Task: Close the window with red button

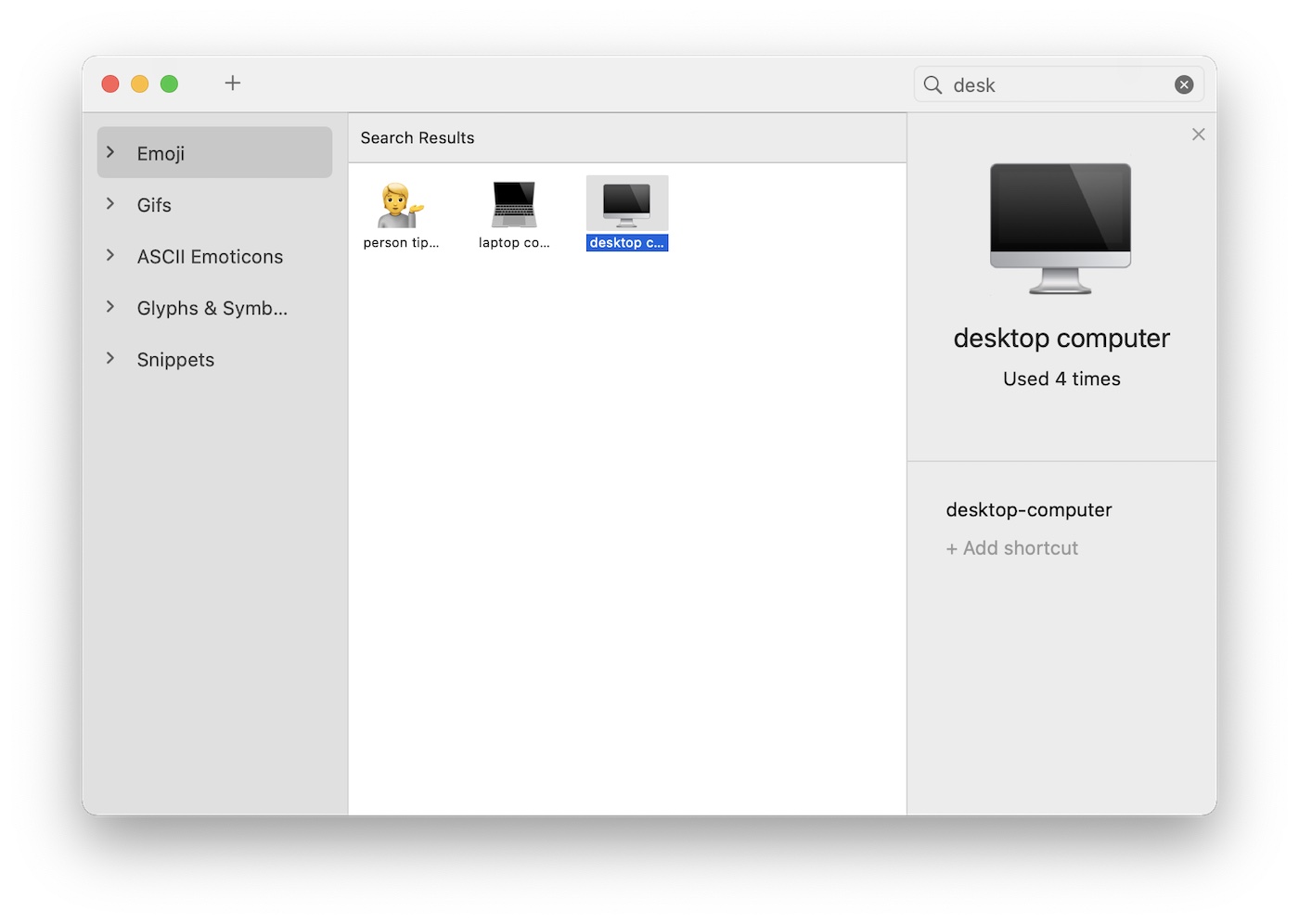Action: click(x=110, y=83)
